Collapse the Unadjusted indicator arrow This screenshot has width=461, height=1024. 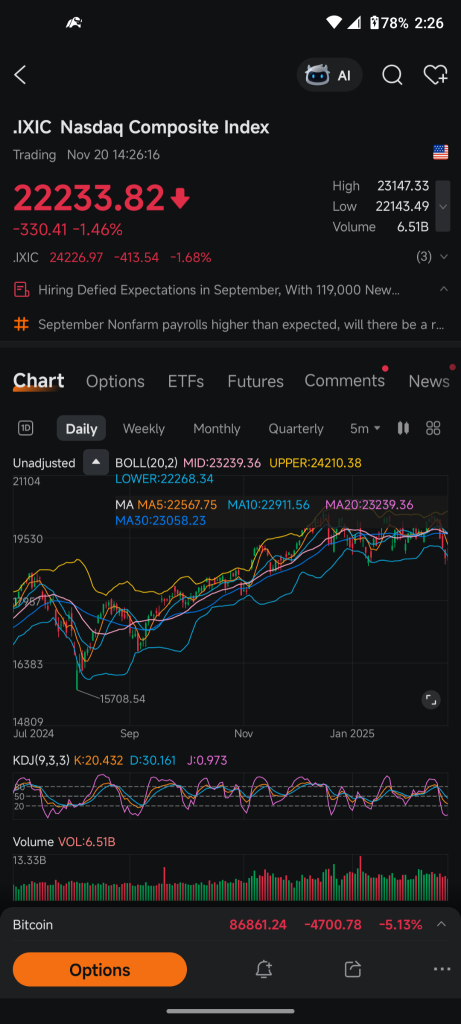coord(96,462)
